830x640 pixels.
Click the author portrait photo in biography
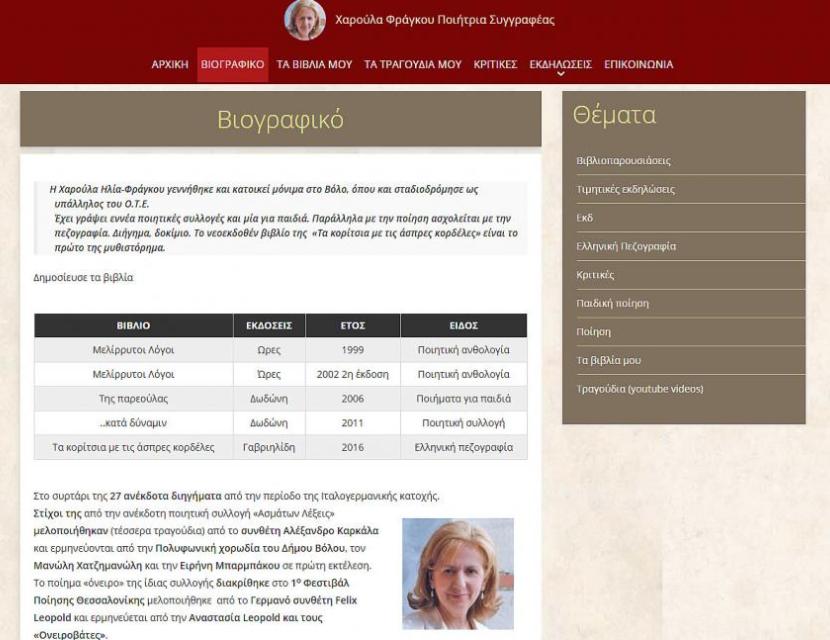458,574
